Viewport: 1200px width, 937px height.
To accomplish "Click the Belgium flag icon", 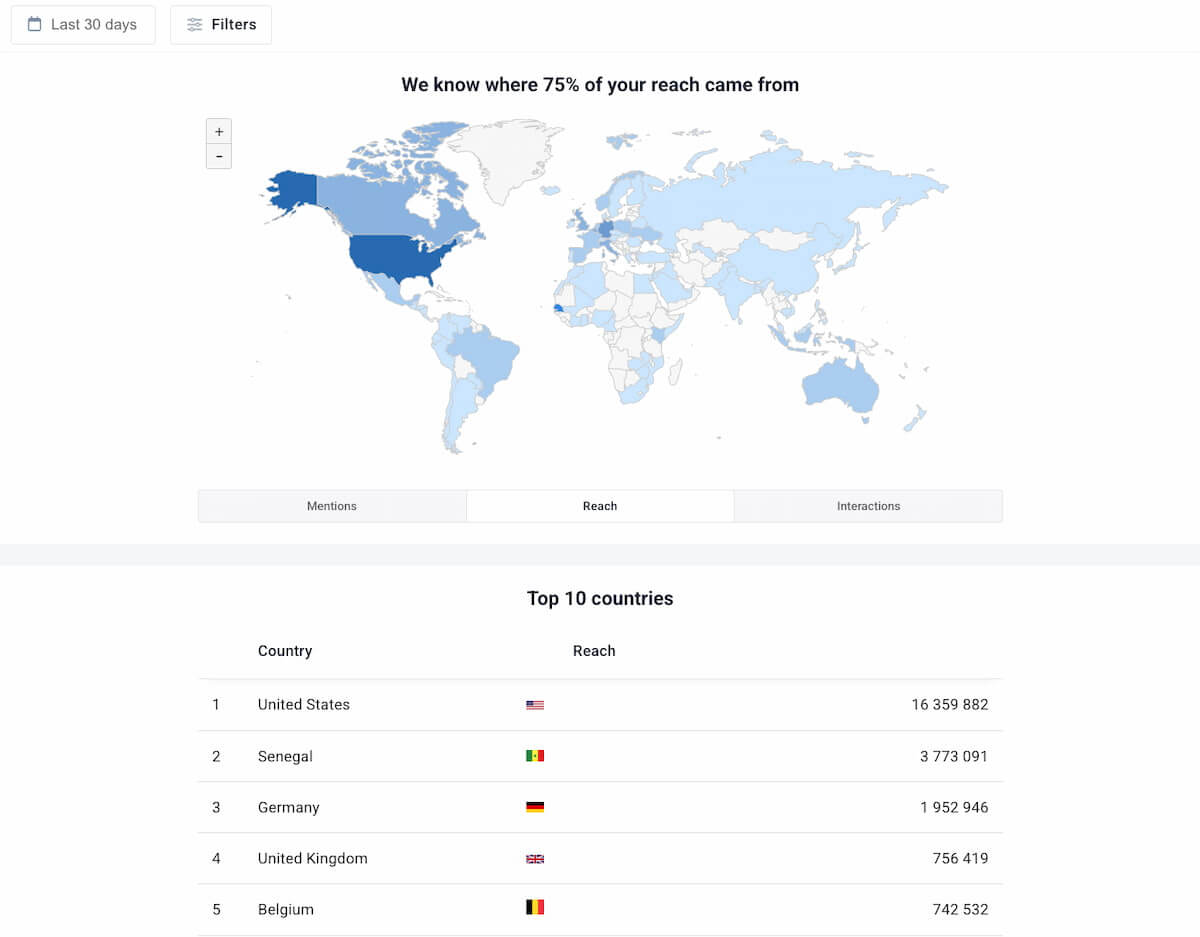I will click(x=534, y=908).
